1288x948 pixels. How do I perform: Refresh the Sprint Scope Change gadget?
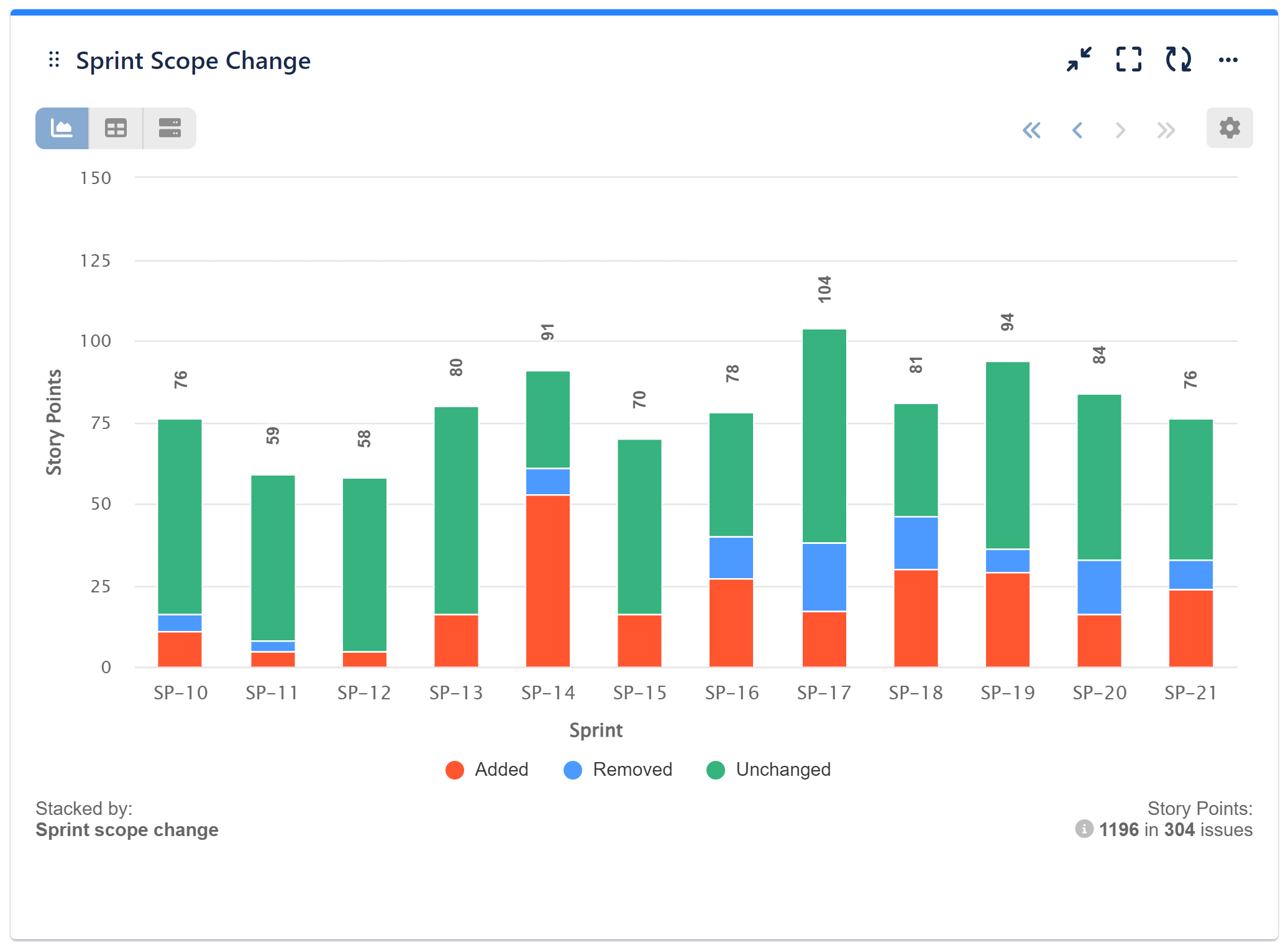coord(1179,60)
